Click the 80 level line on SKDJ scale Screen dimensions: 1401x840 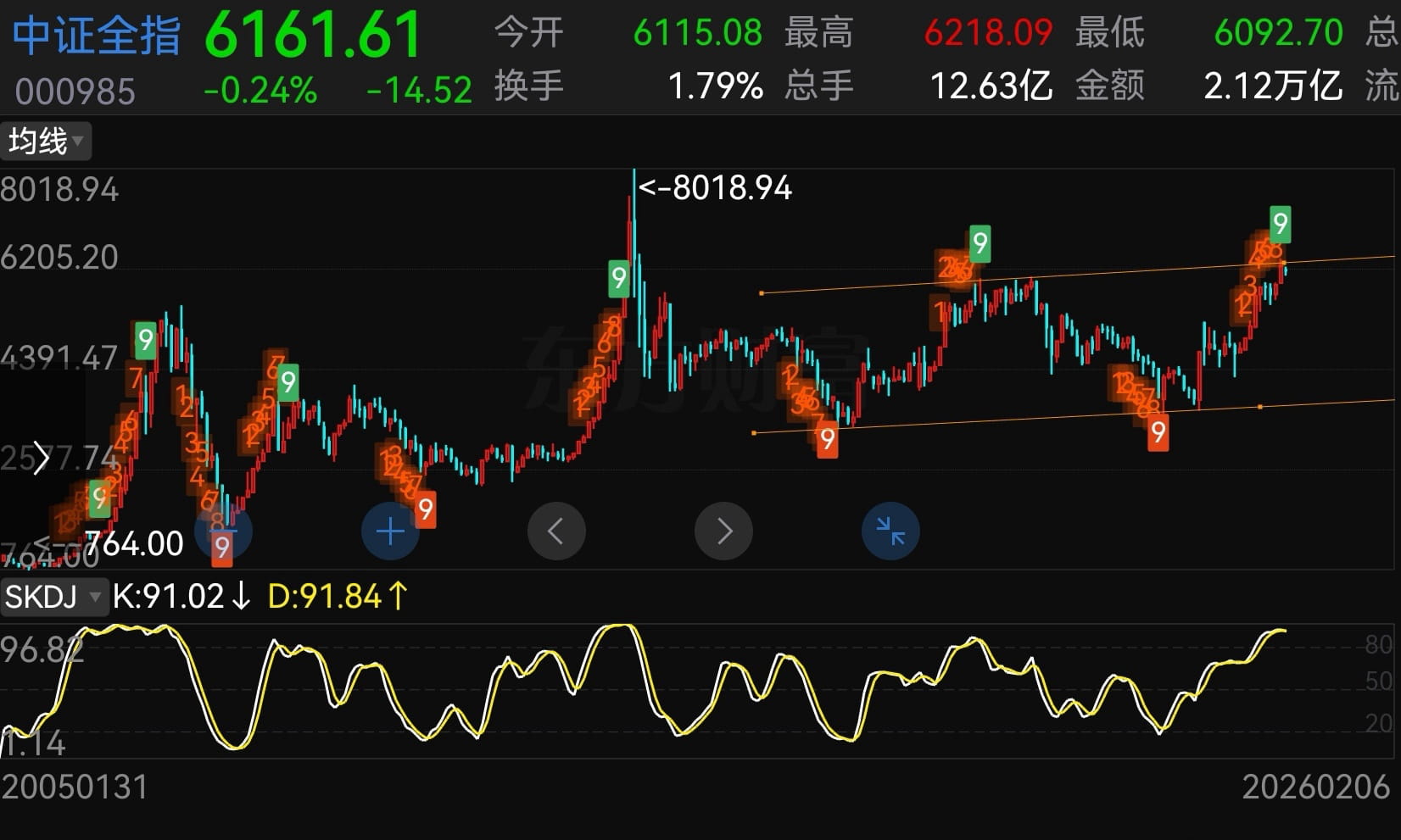pos(1377,644)
